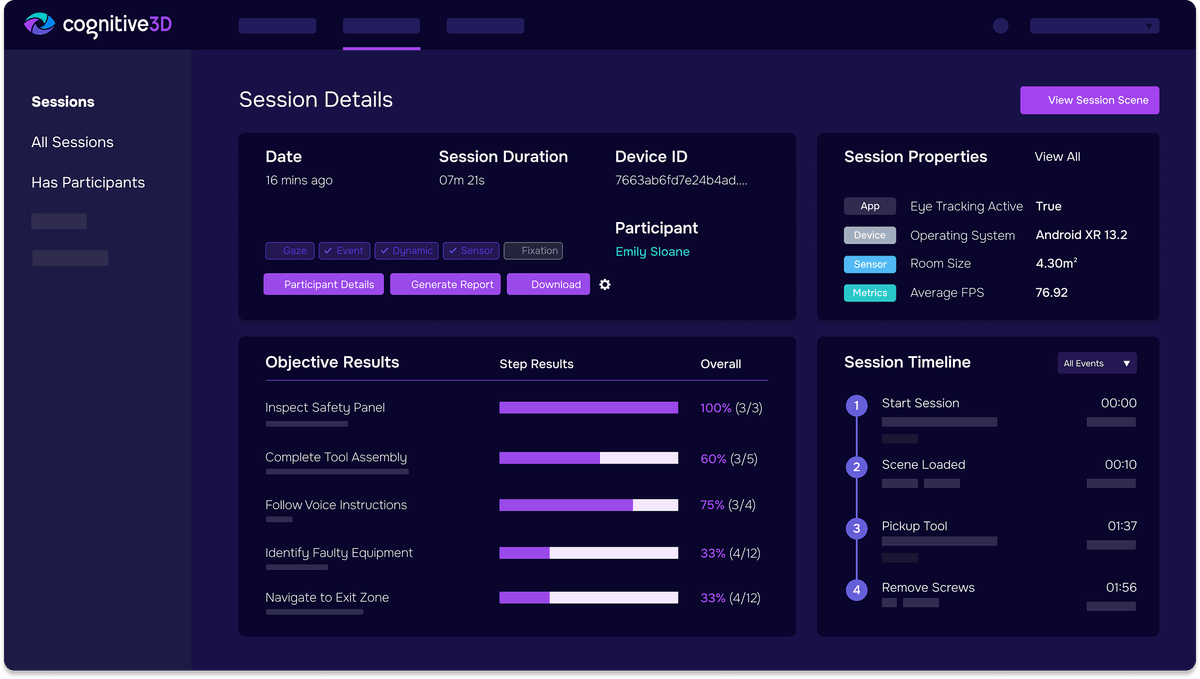Select the Sensor property tag
This screenshot has height=679, width=1200.
870,264
